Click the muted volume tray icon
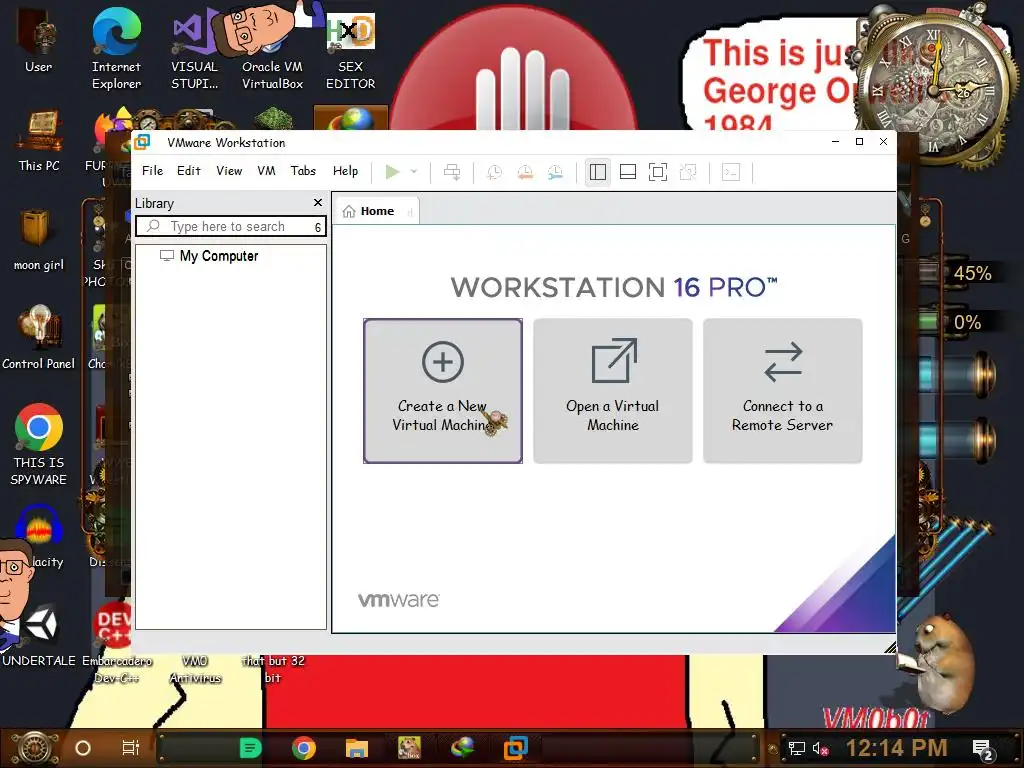Screen dimensions: 1024x768 point(820,748)
